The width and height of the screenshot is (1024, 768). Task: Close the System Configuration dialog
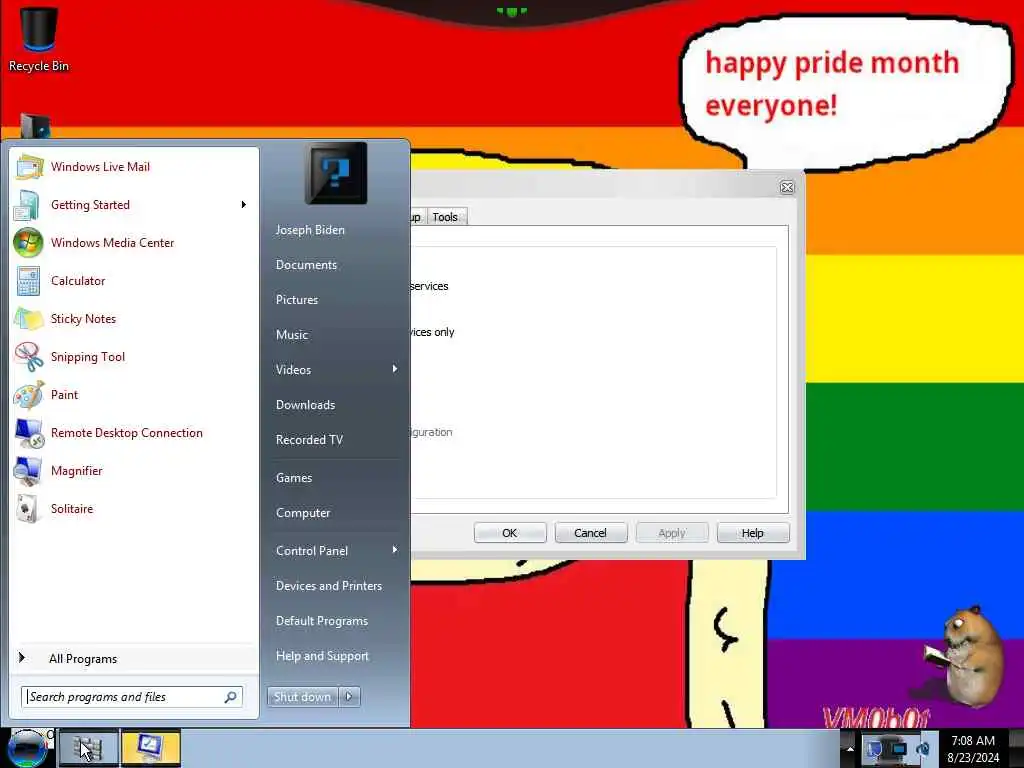point(787,187)
